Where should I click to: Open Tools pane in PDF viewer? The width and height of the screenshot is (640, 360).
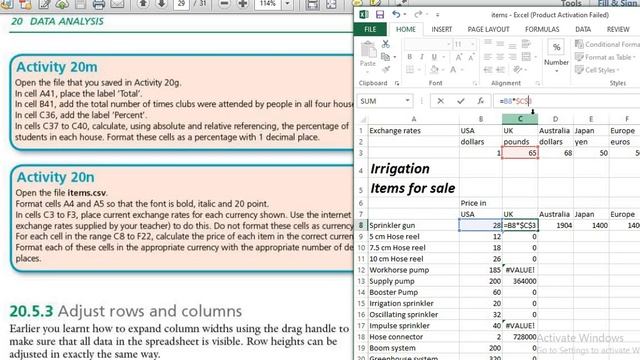coord(571,4)
